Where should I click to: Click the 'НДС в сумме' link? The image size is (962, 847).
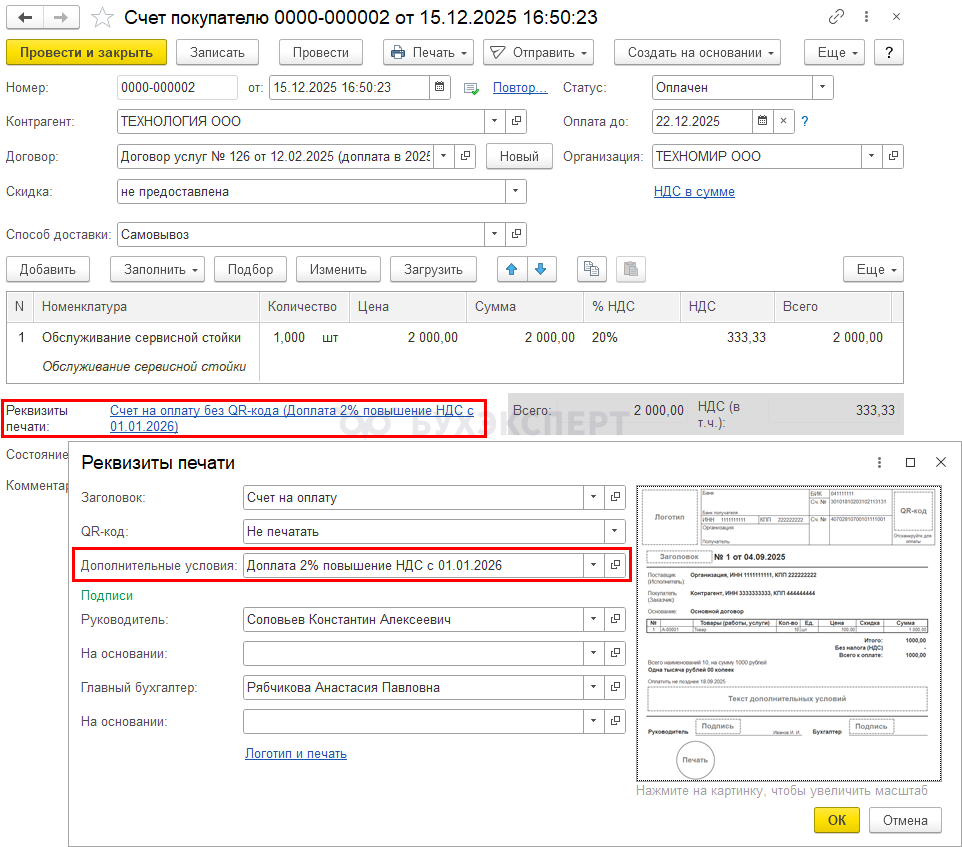pyautogui.click(x=694, y=191)
